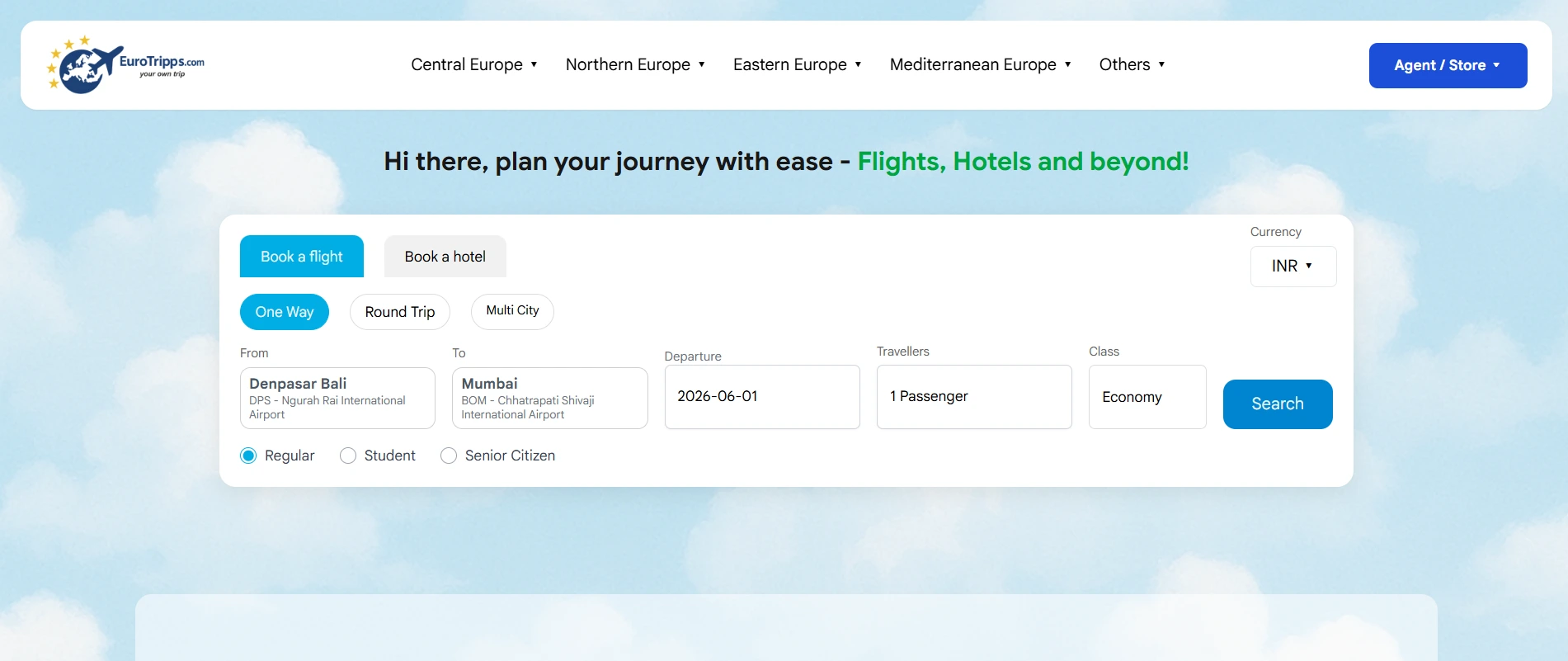1568x661 pixels.
Task: Choose the One Way trip option
Action: coord(285,312)
